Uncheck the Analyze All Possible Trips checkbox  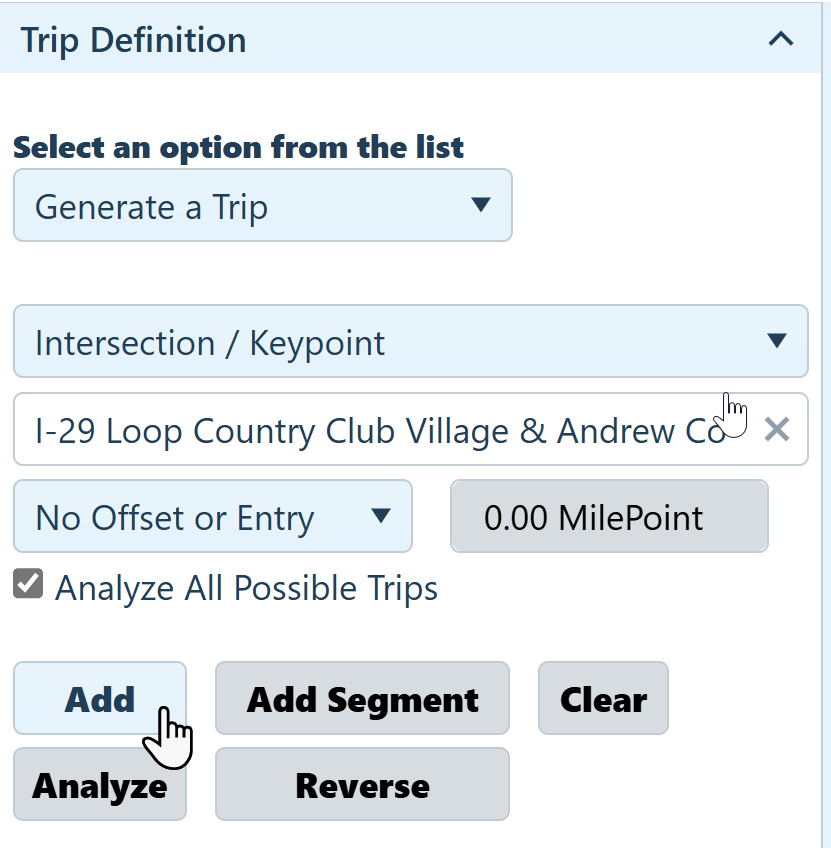click(28, 584)
